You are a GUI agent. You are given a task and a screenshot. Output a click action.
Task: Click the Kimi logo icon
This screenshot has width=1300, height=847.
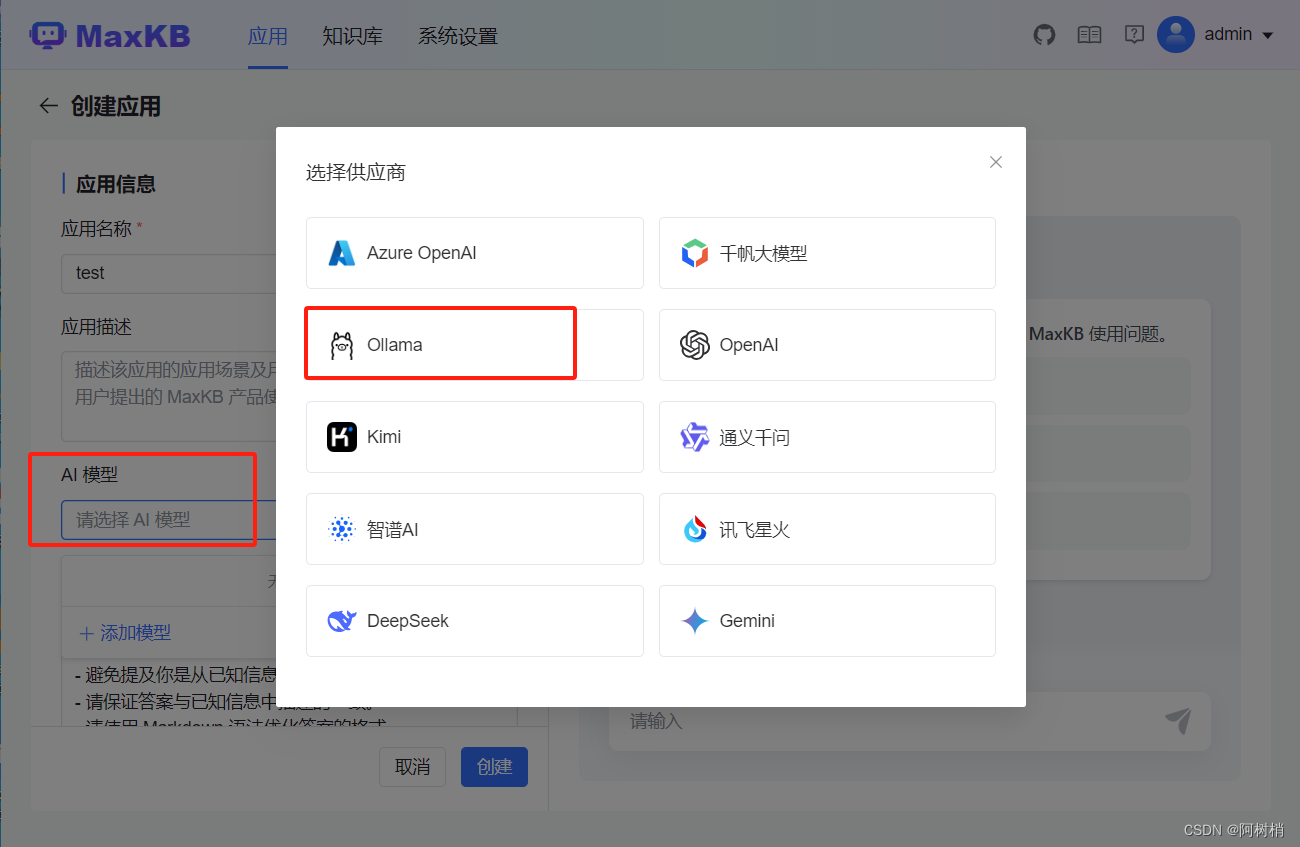pos(342,437)
